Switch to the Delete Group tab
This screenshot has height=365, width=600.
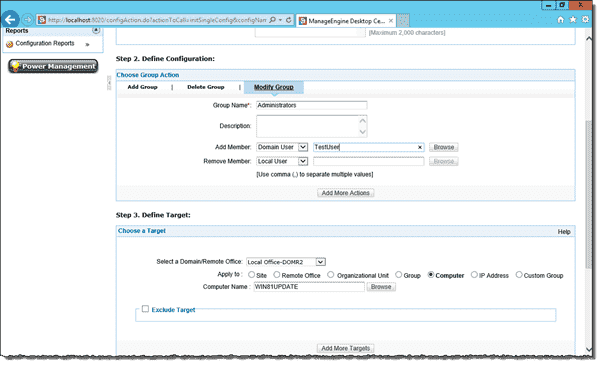(x=205, y=87)
